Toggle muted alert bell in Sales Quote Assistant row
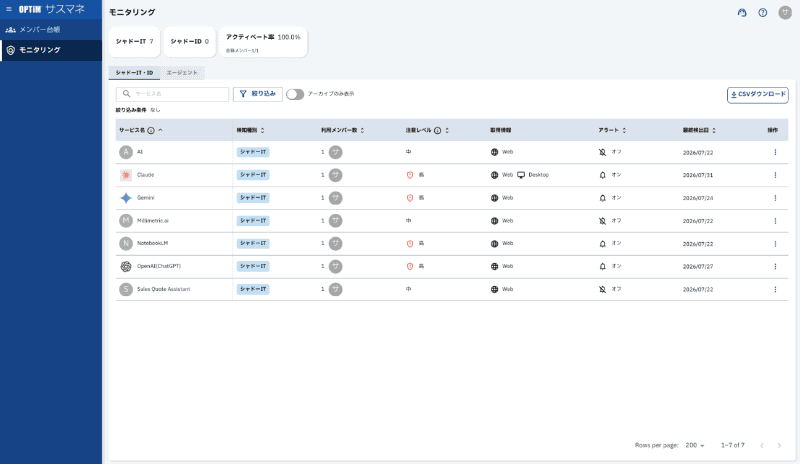Viewport: 800px width, 464px height. pyautogui.click(x=603, y=289)
